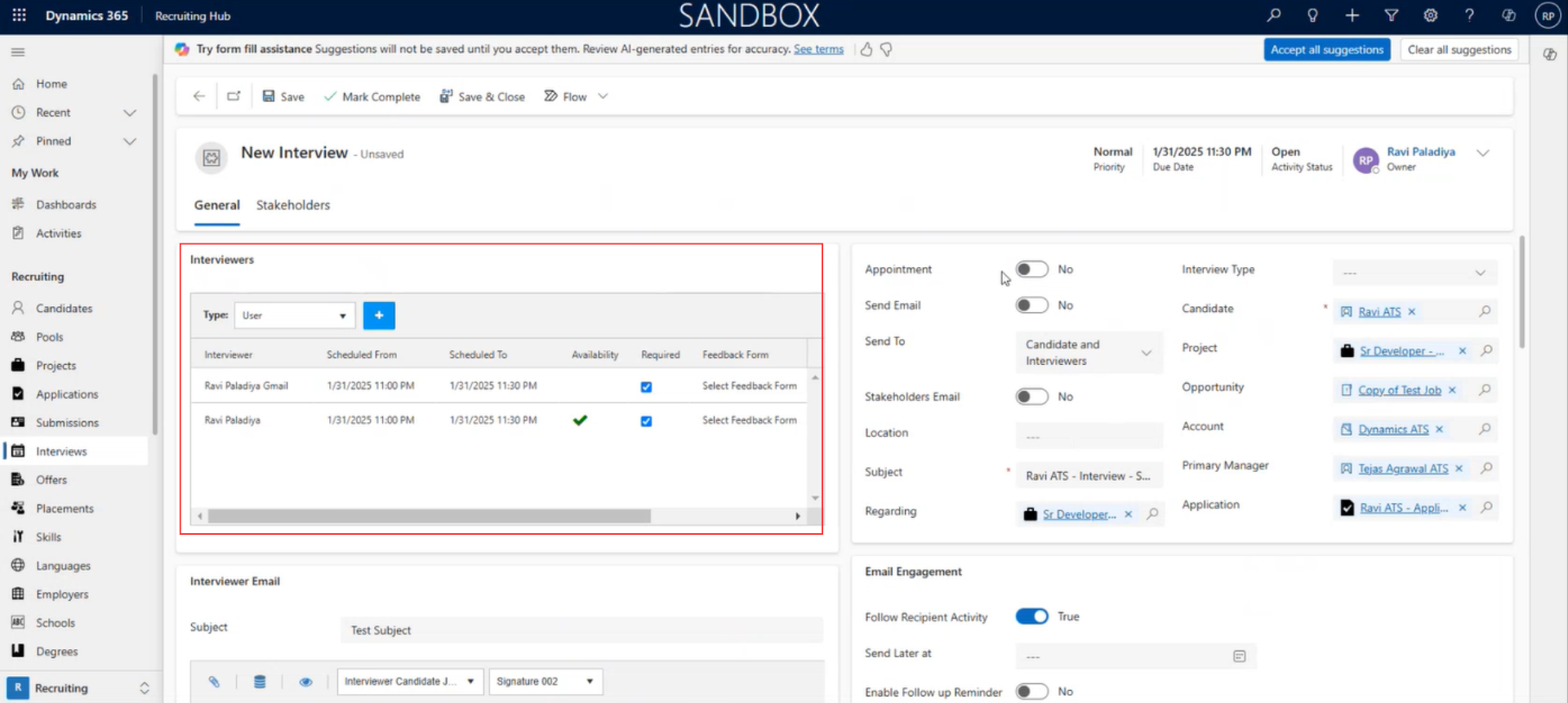The height and width of the screenshot is (703, 1568).
Task: Open the Send To dropdown
Action: click(1089, 353)
